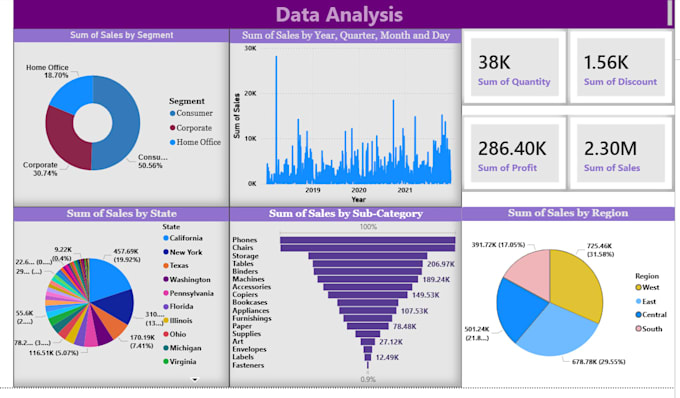Click the Sales by Year, Quarter title
Viewport: 680px width, 398px height.
click(x=346, y=35)
